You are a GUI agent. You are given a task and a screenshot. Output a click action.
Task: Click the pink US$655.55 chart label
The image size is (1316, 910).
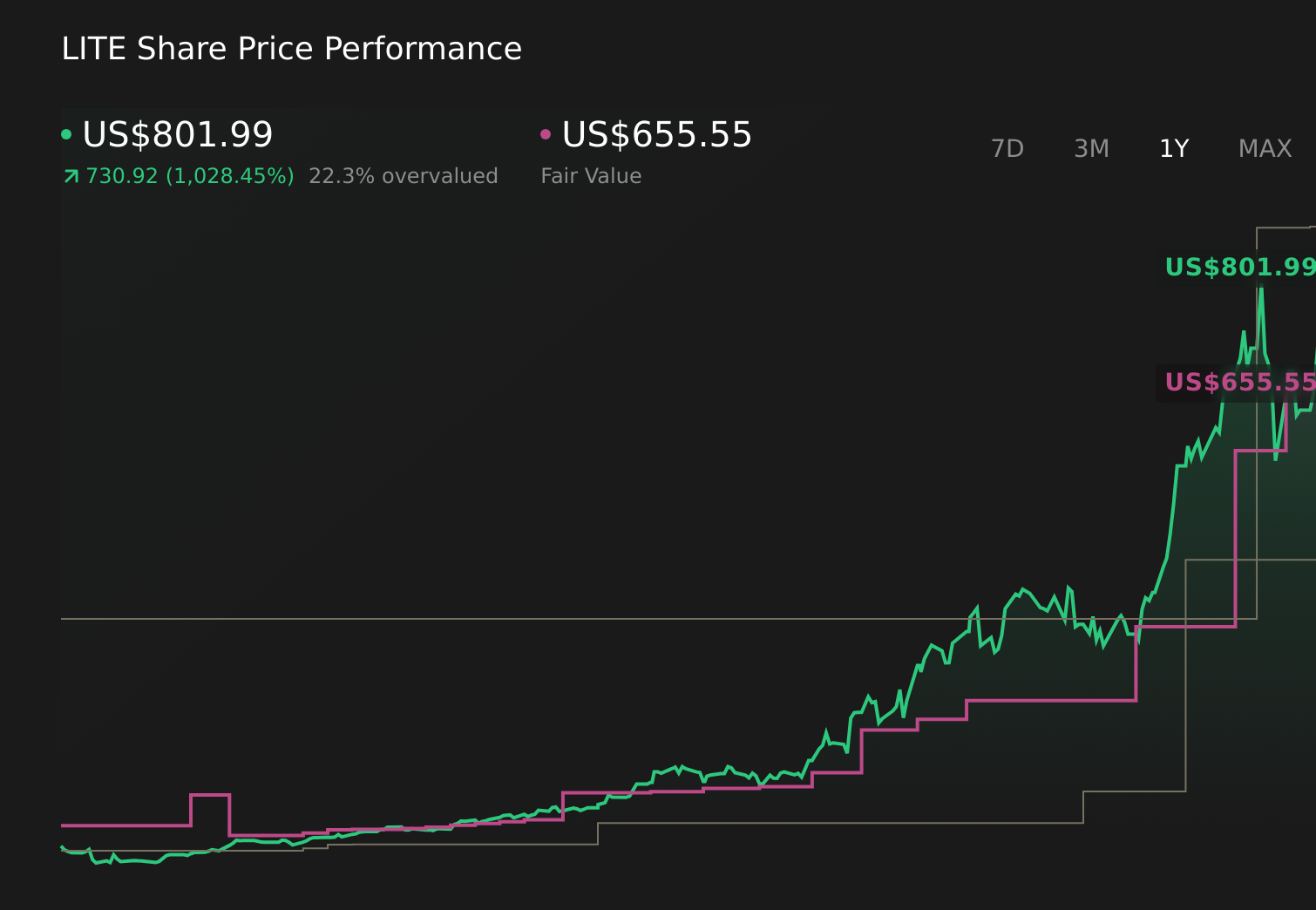[x=1239, y=382]
